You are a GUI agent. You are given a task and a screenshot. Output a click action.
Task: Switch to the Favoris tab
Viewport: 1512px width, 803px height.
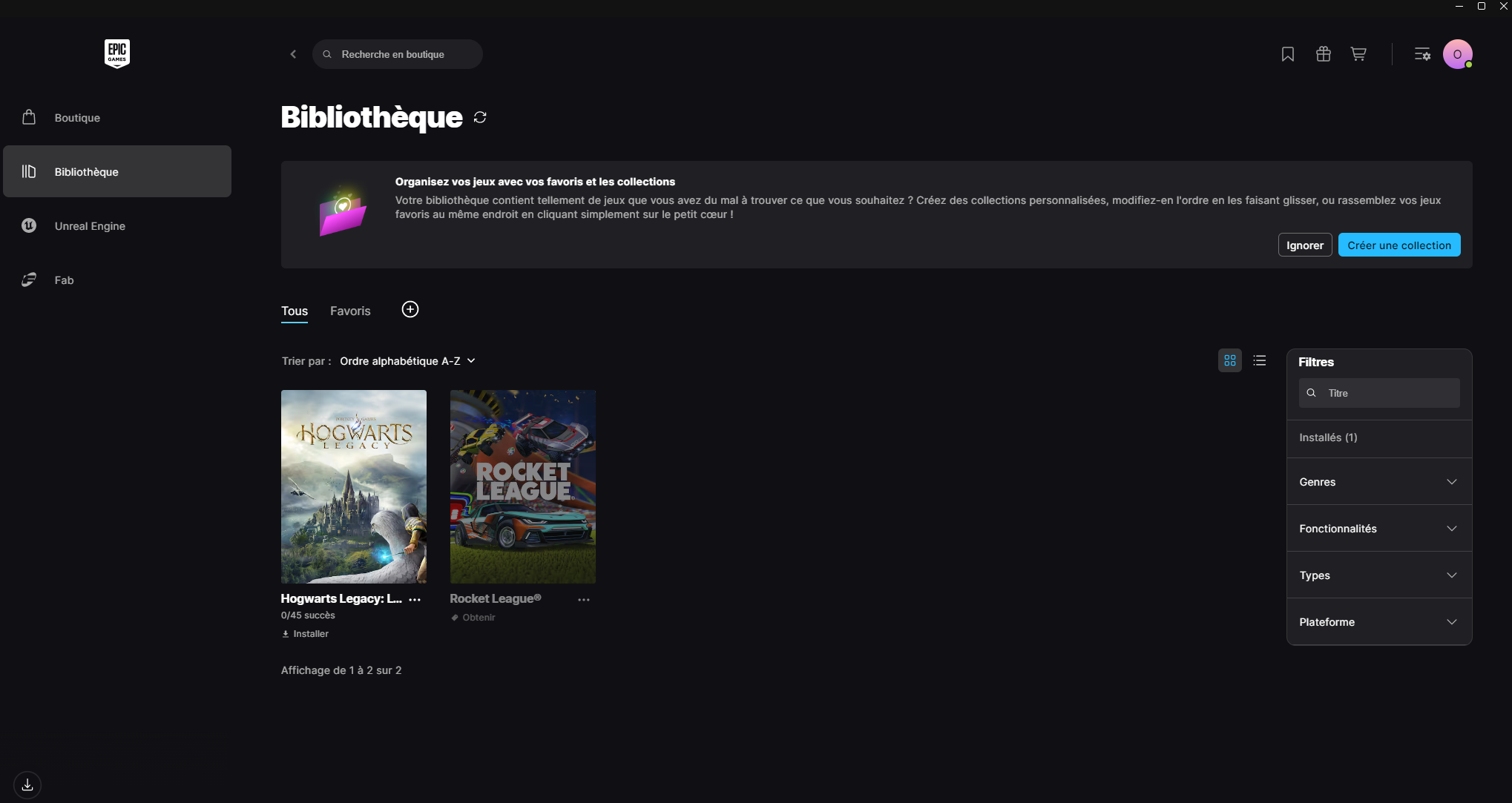click(x=350, y=311)
